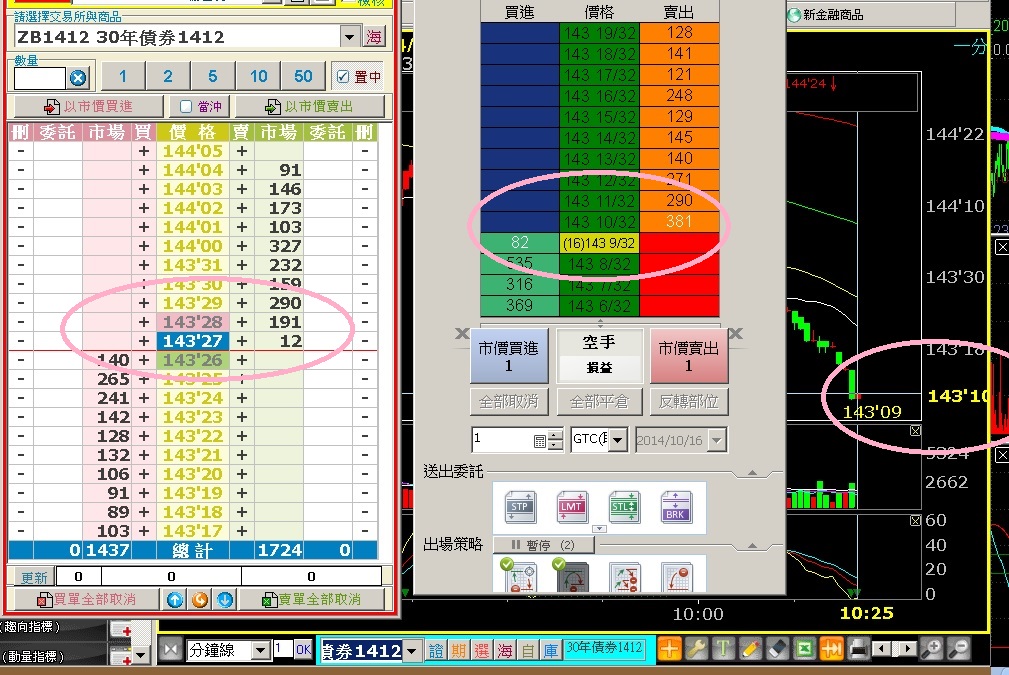
Task: Click the order quantity spinner up arrow
Action: [555, 436]
